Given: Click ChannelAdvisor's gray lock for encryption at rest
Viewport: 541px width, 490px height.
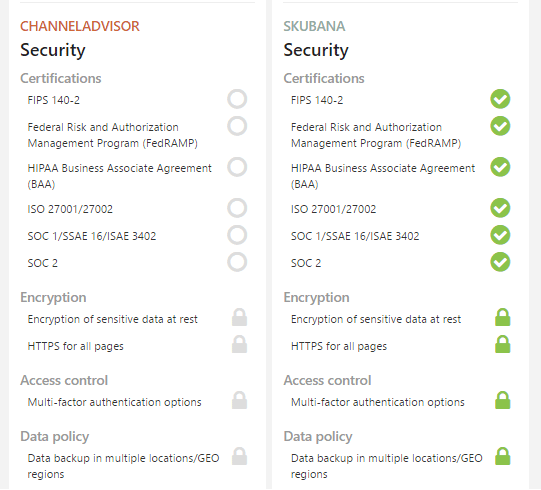Looking at the screenshot, I should click(x=239, y=317).
